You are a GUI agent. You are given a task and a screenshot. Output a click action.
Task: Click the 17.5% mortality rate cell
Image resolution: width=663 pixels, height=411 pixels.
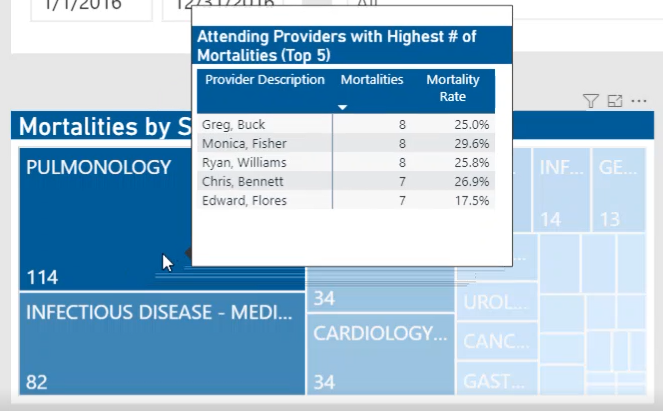point(471,200)
